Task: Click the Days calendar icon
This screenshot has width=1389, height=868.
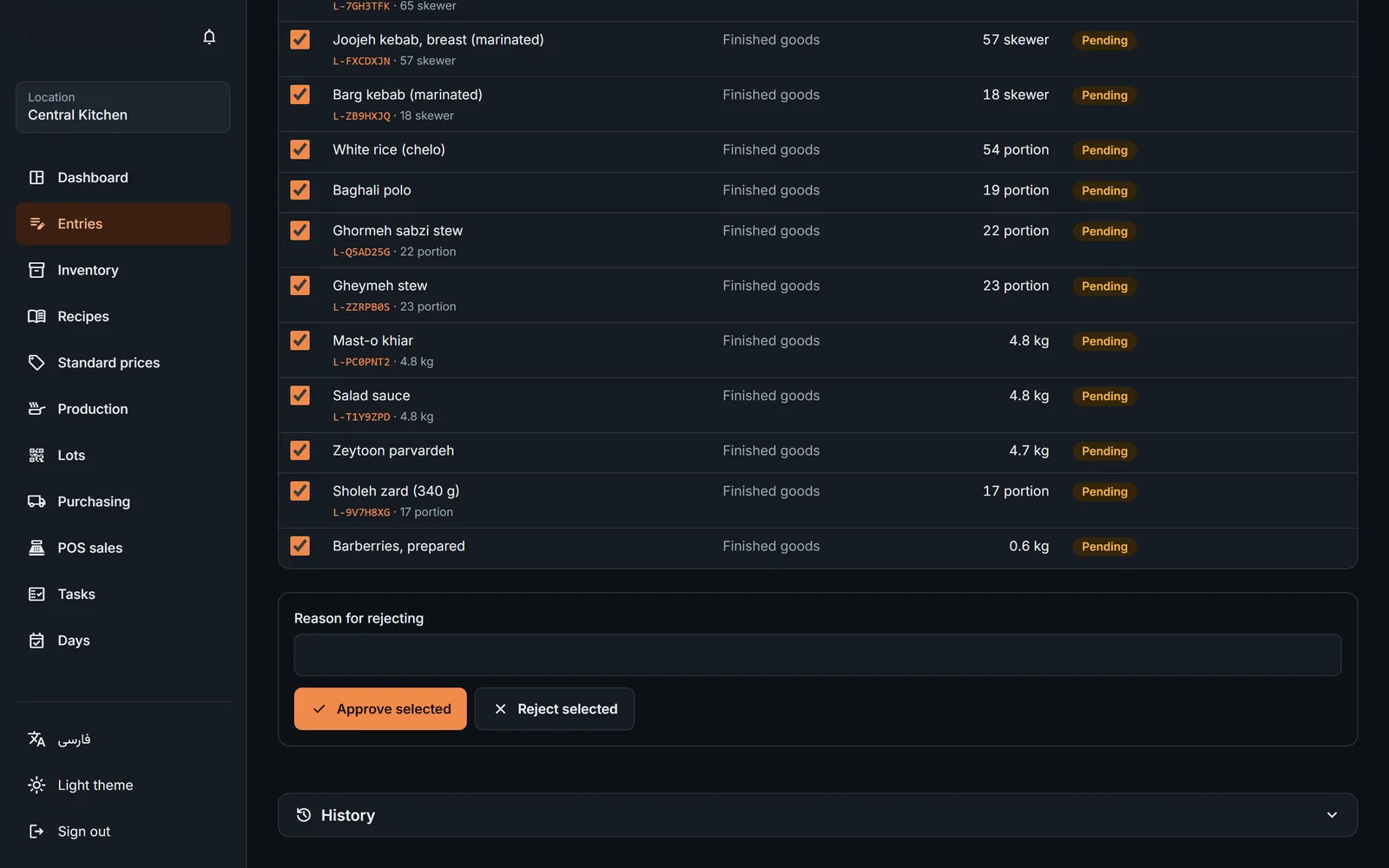Action: (x=36, y=641)
